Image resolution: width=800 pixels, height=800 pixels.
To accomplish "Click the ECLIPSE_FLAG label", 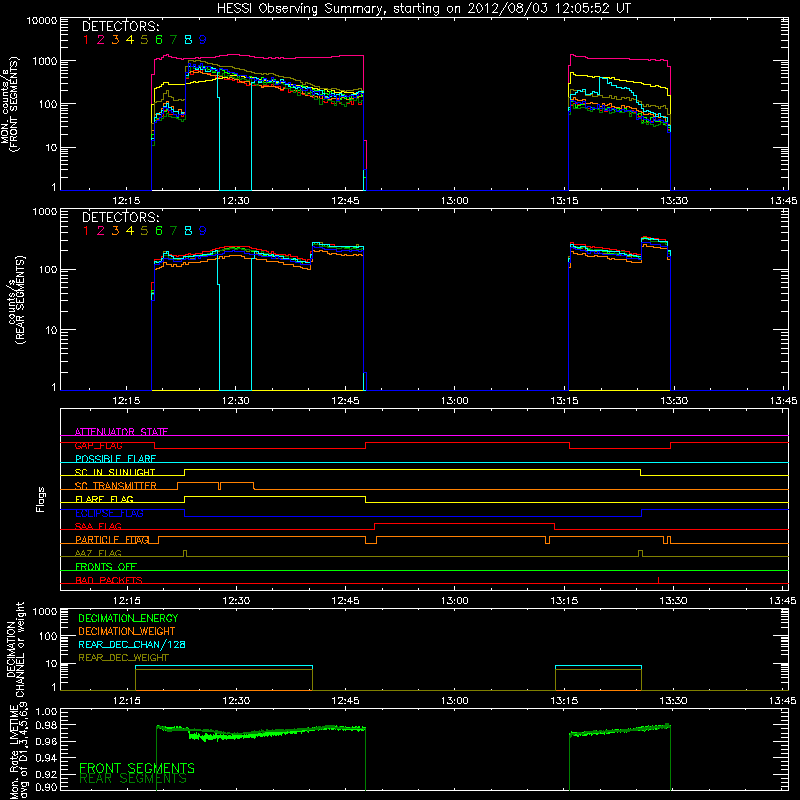I will (x=109, y=513).
